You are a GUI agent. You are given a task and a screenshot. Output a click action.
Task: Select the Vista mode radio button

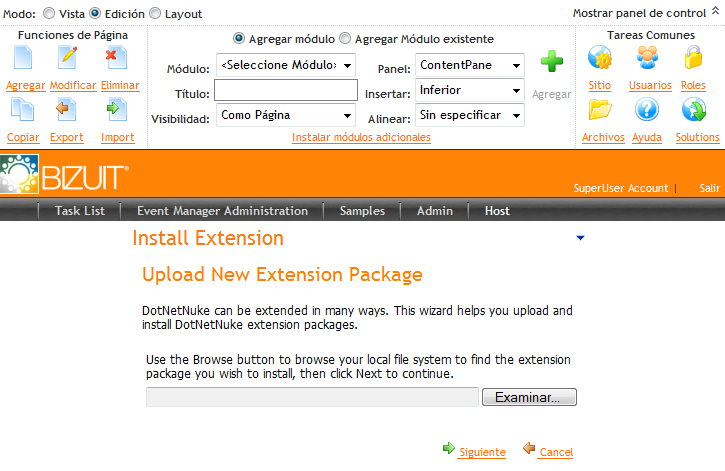coord(49,14)
